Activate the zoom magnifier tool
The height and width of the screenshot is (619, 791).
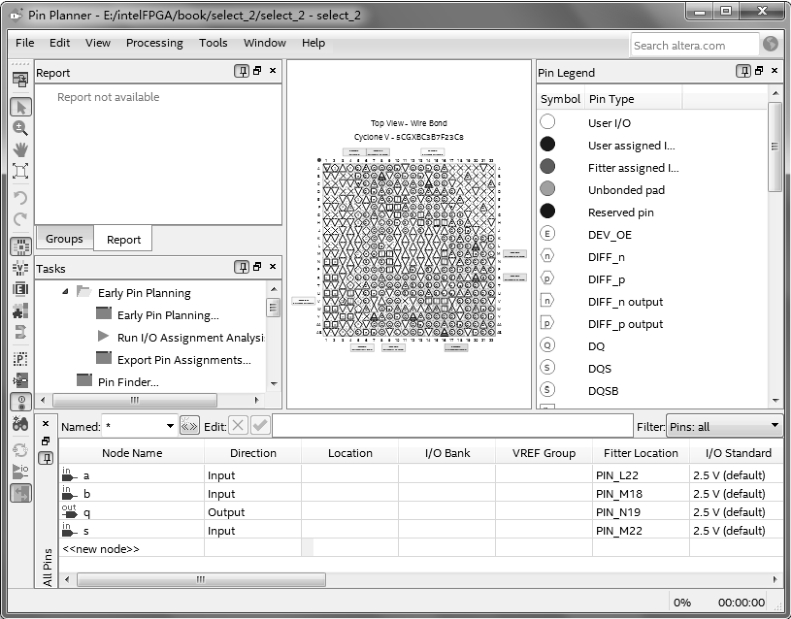pyautogui.click(x=20, y=128)
